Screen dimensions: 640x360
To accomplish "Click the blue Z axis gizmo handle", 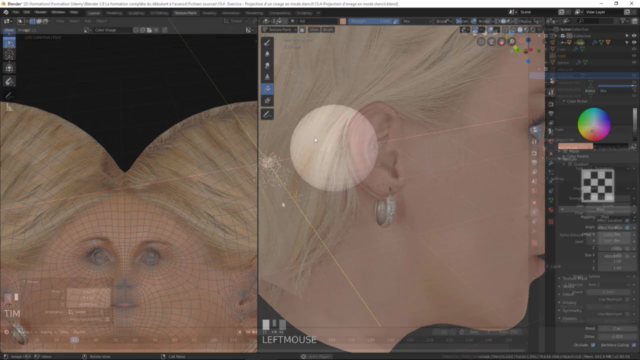I will point(529,40).
